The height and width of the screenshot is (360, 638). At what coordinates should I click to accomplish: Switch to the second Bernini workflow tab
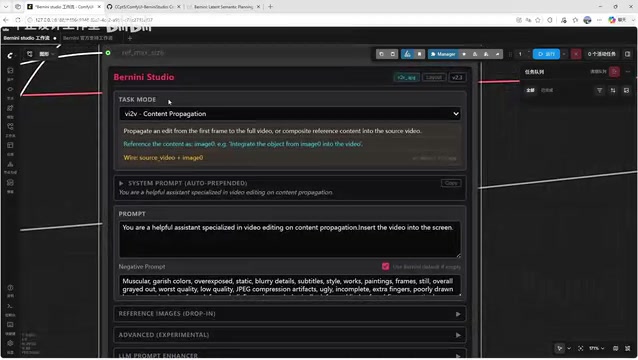pyautogui.click(x=88, y=38)
